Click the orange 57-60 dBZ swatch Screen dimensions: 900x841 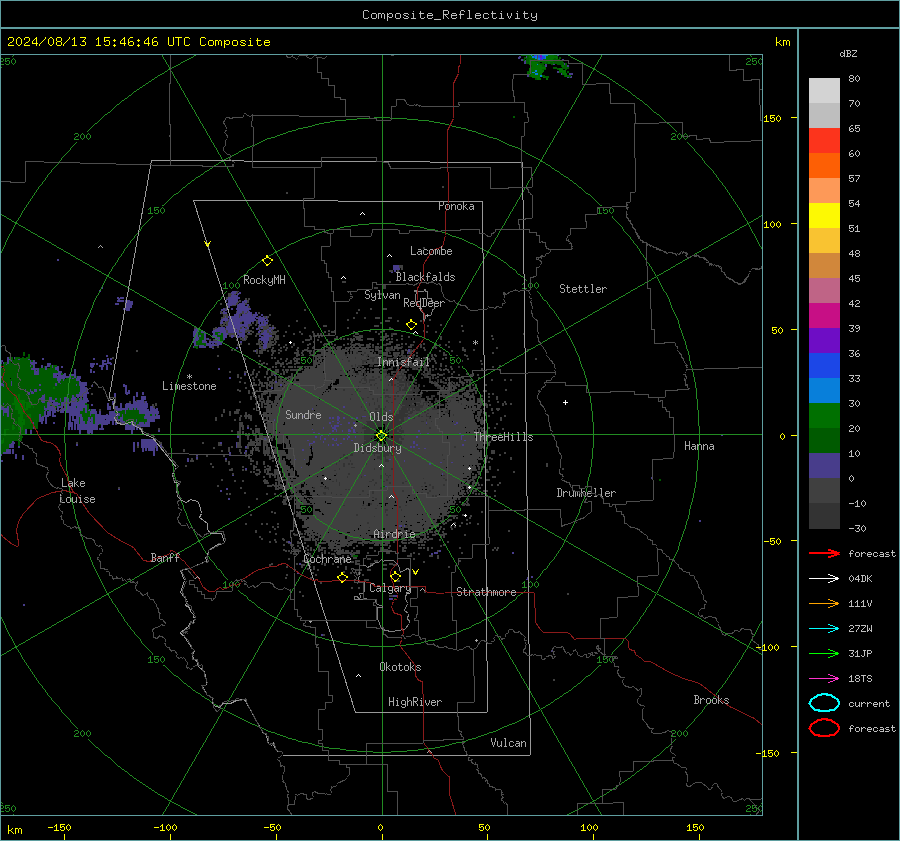pyautogui.click(x=824, y=166)
